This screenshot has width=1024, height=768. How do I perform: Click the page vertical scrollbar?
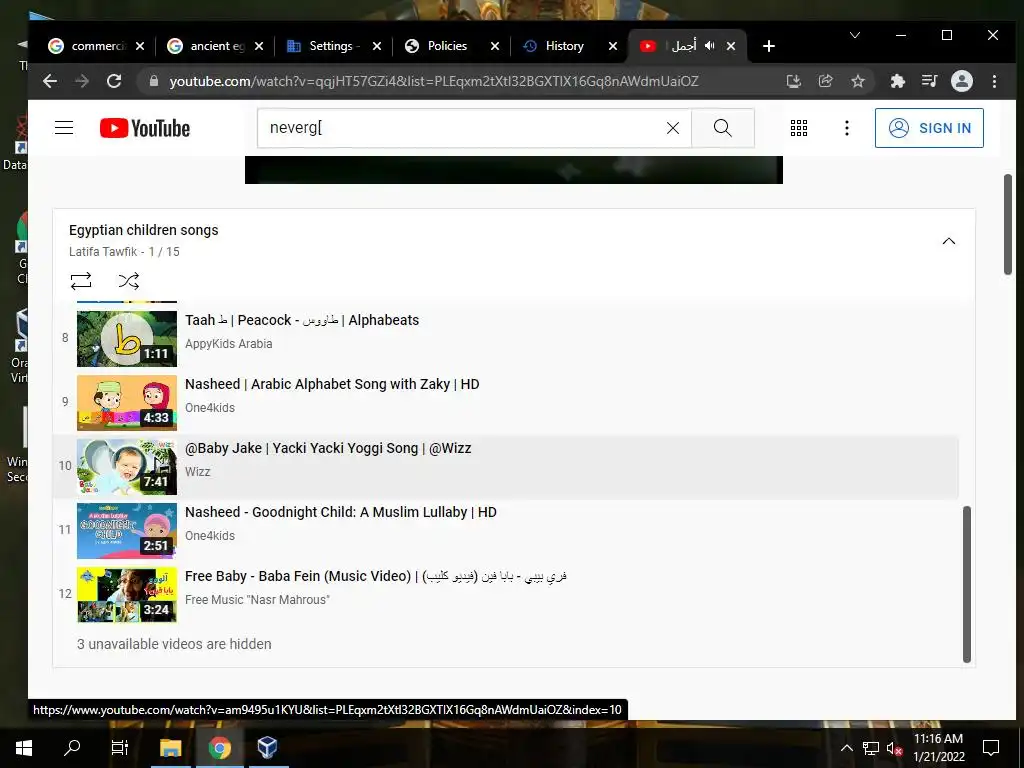pos(1008,225)
